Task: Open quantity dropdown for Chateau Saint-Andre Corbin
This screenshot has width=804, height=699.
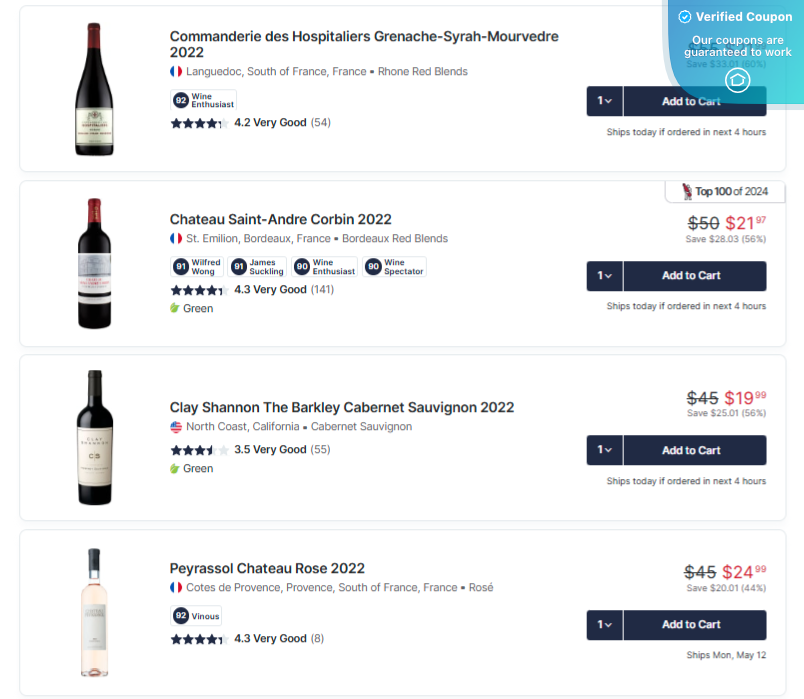Action: click(x=604, y=276)
